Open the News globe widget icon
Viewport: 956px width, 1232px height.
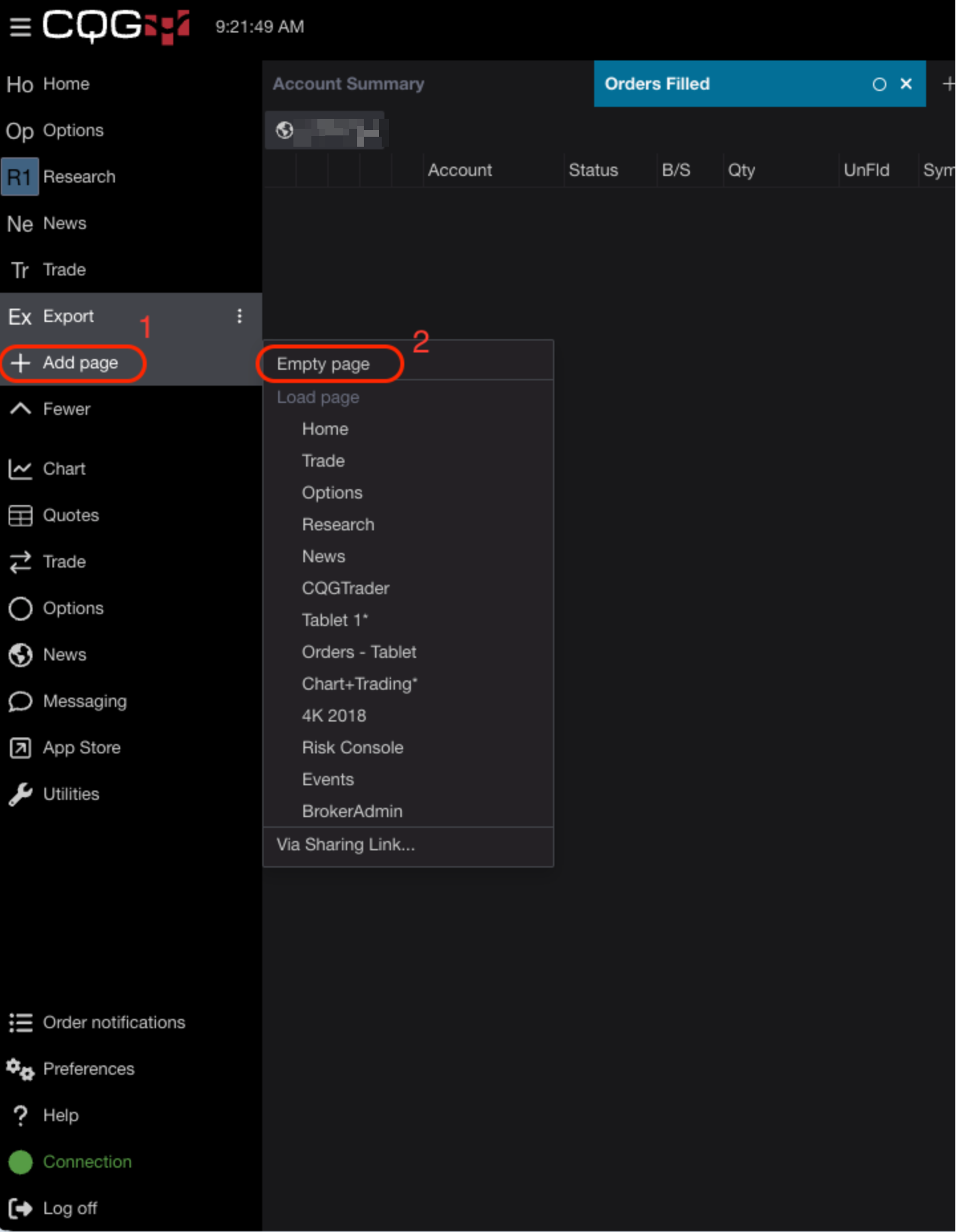click(21, 655)
